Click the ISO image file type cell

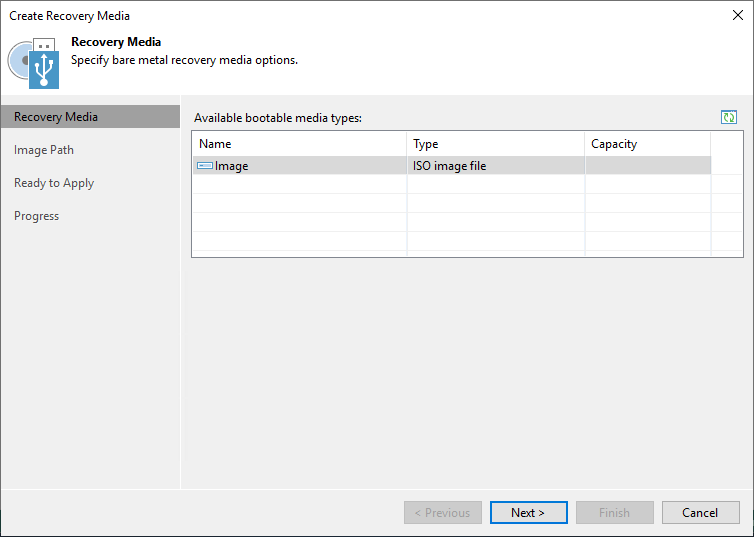pyautogui.click(x=450, y=166)
